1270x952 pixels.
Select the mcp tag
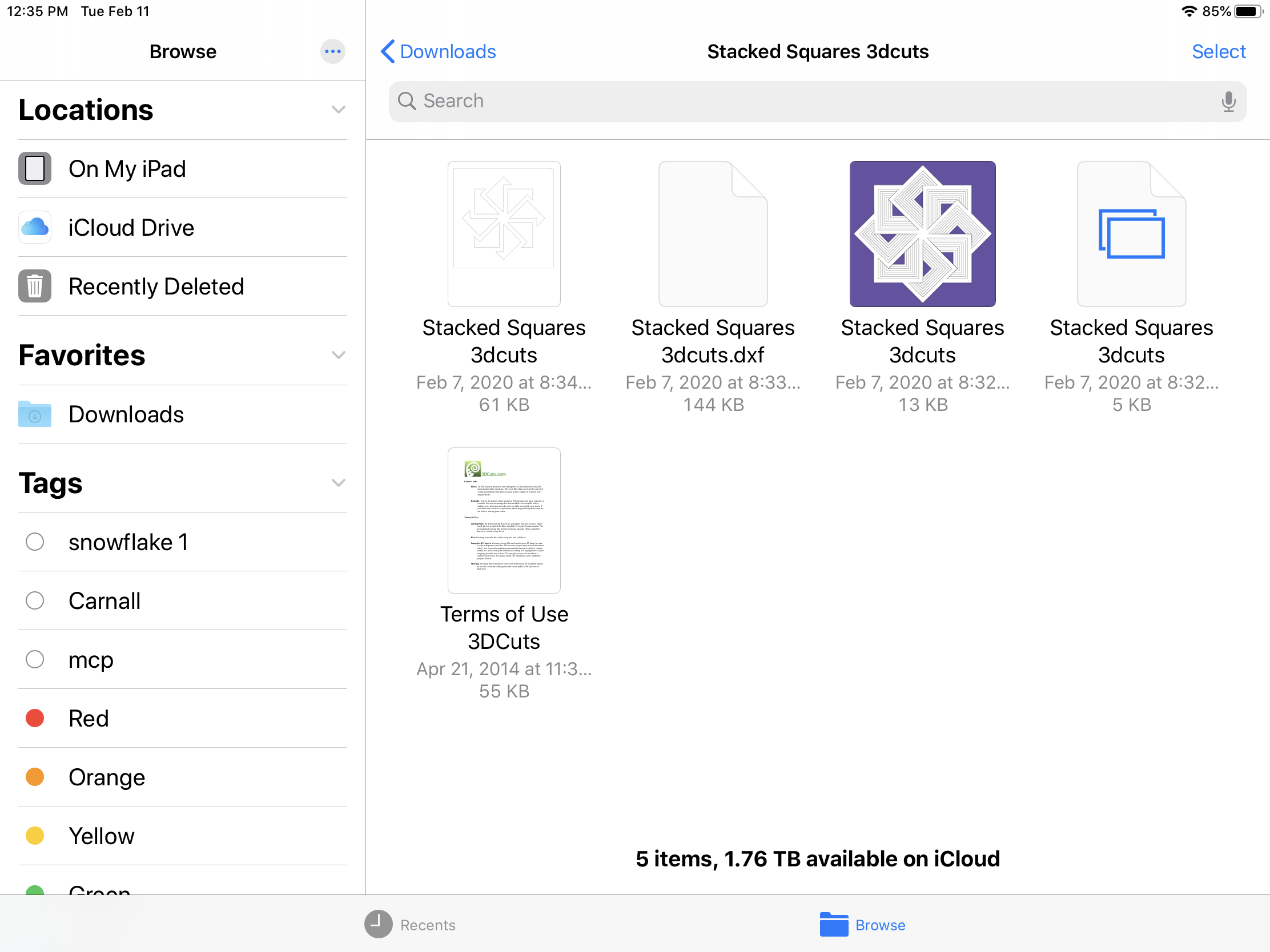click(x=91, y=659)
